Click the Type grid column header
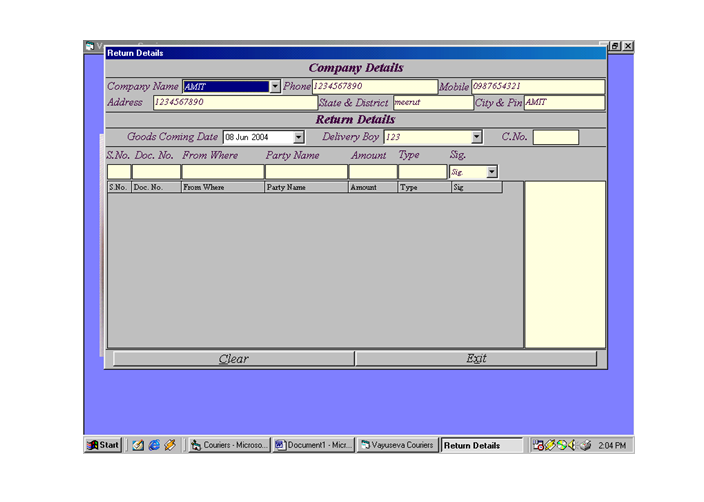Screen dimensions: 704x502 [x=425, y=187]
